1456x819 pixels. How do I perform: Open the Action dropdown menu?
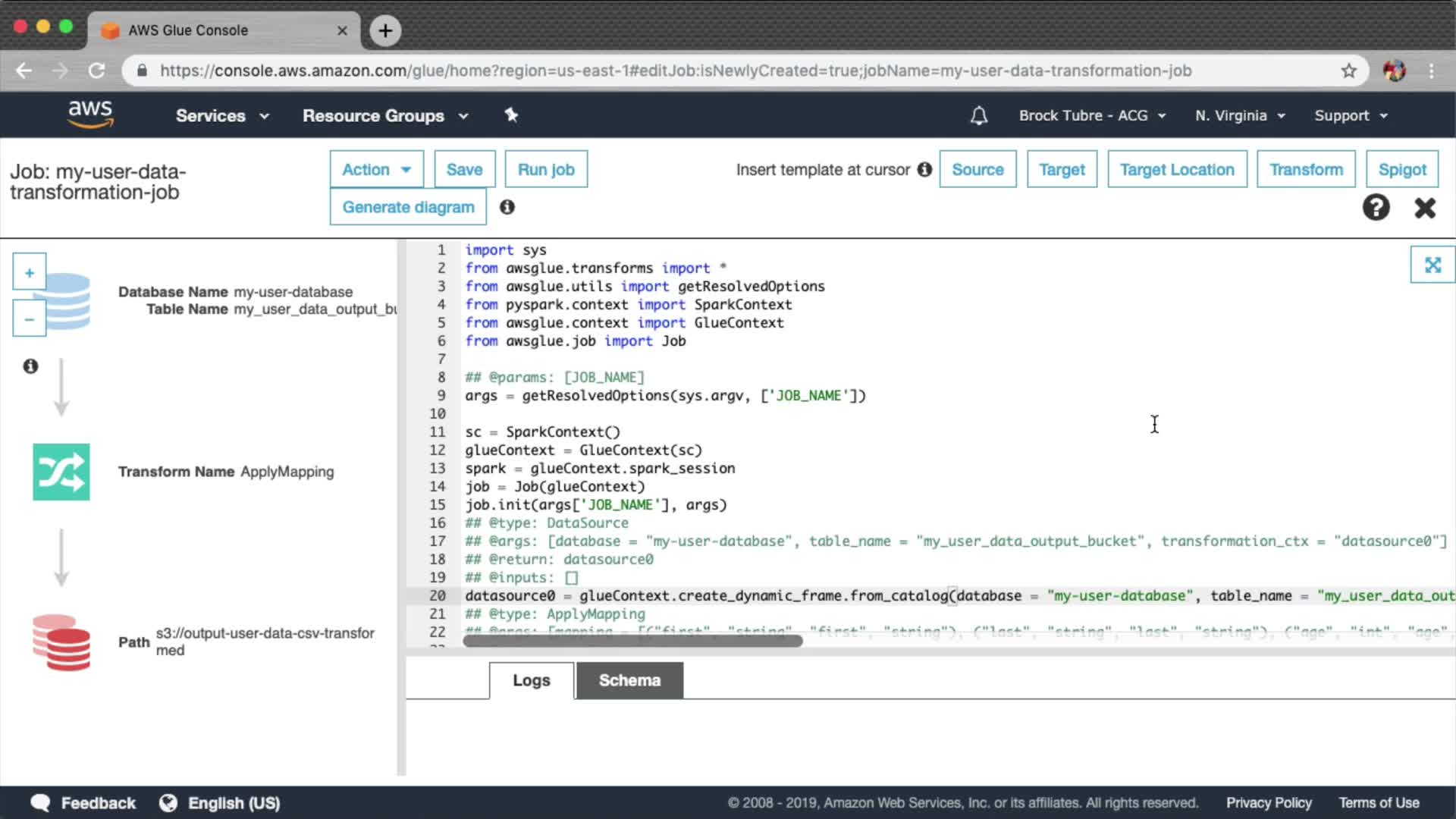pyautogui.click(x=376, y=169)
